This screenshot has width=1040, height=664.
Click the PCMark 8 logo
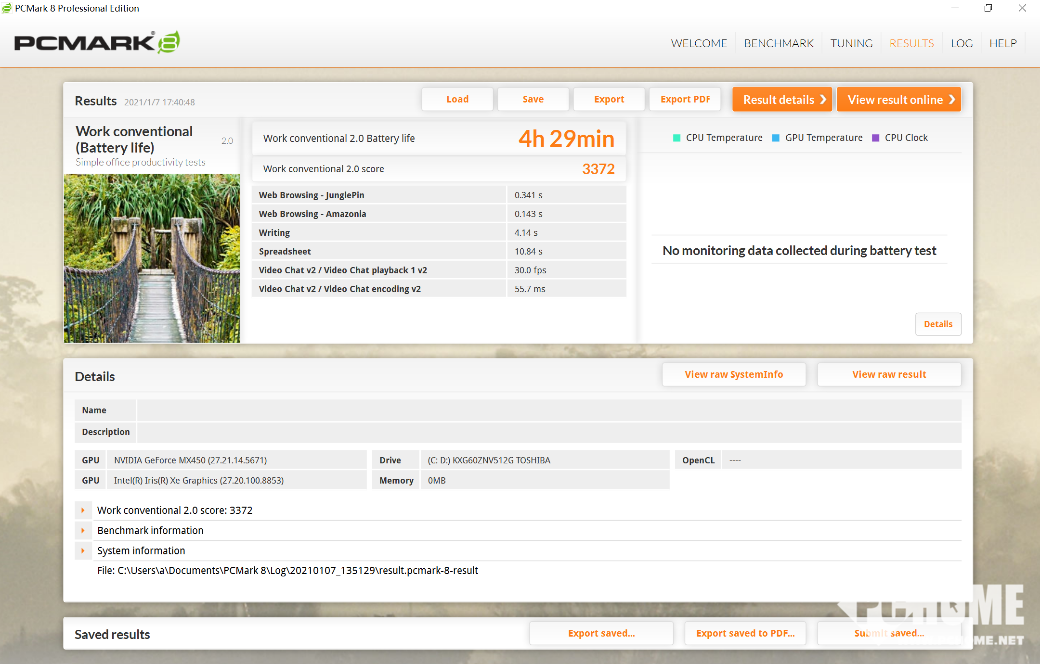pyautogui.click(x=97, y=43)
